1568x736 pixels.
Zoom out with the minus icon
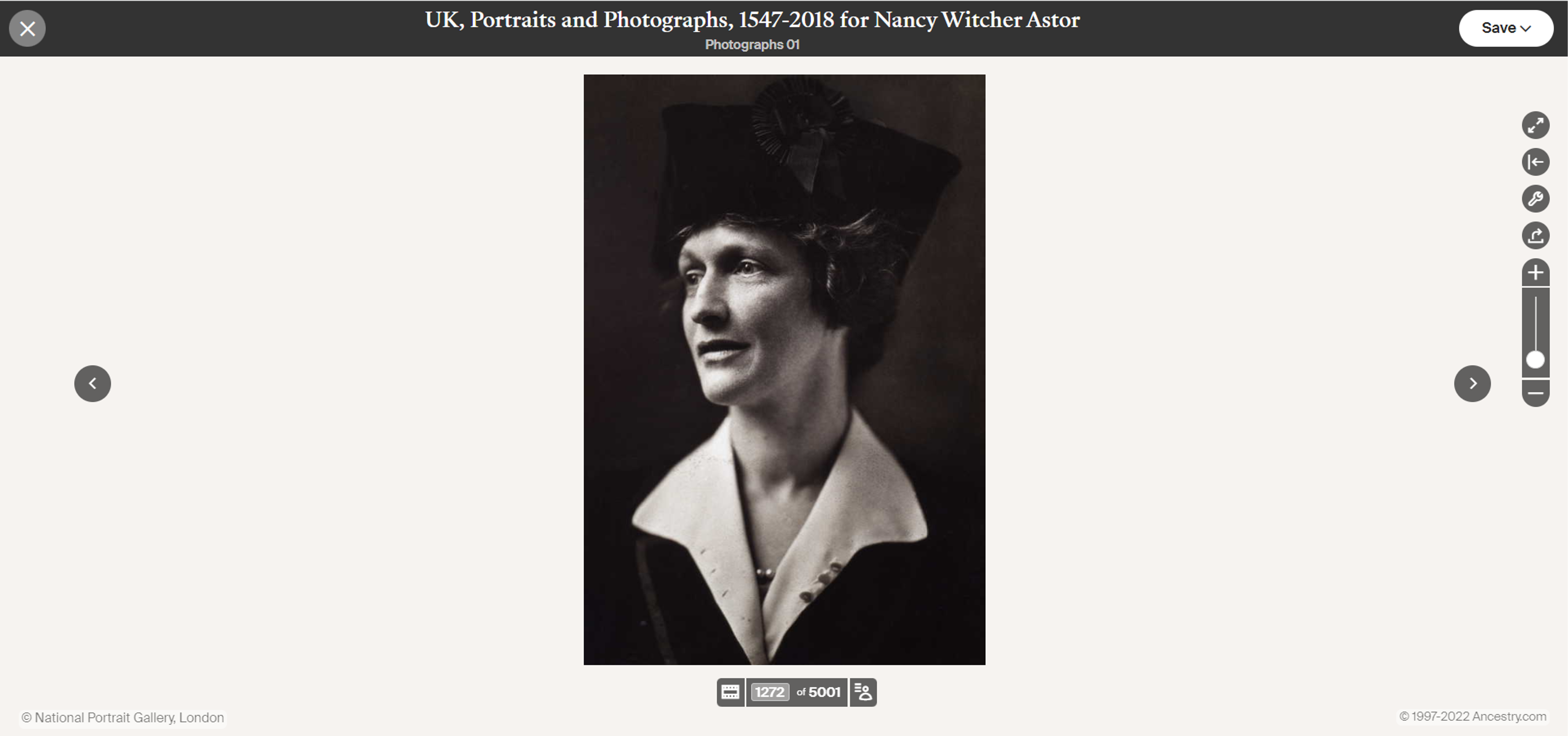tap(1535, 393)
